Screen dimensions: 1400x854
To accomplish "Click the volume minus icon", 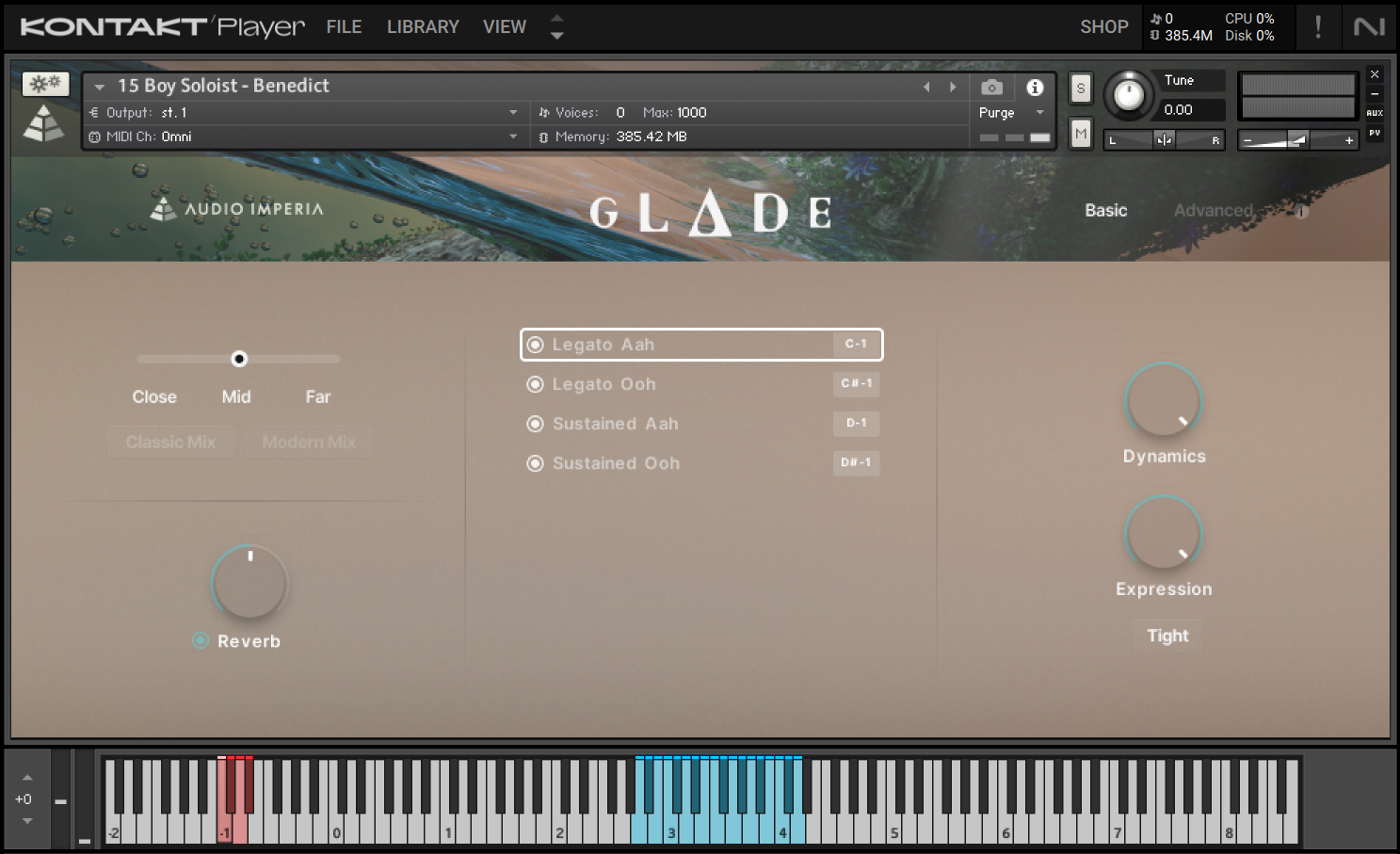I will pyautogui.click(x=1247, y=140).
